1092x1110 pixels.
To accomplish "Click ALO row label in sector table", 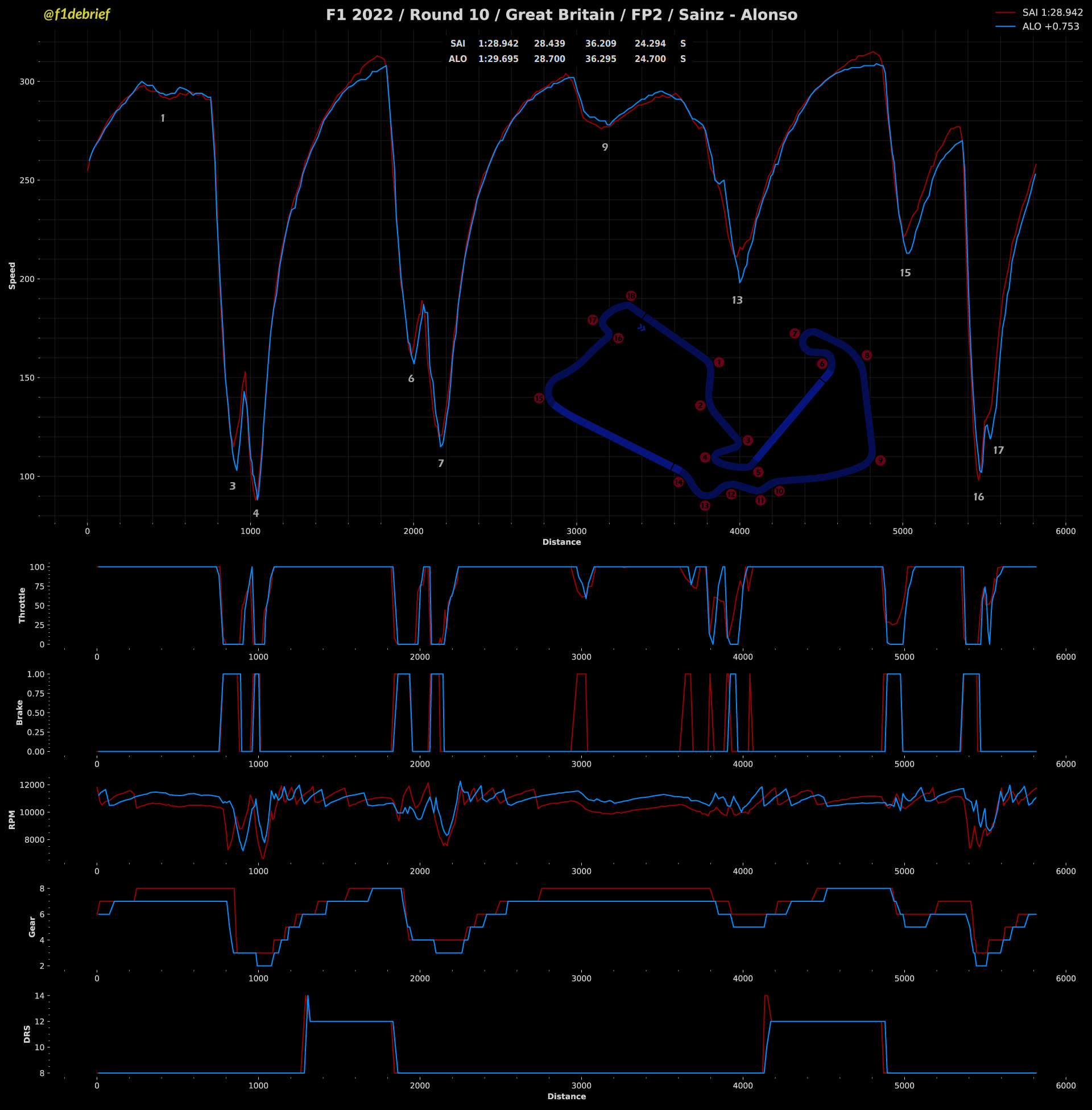I will [458, 59].
